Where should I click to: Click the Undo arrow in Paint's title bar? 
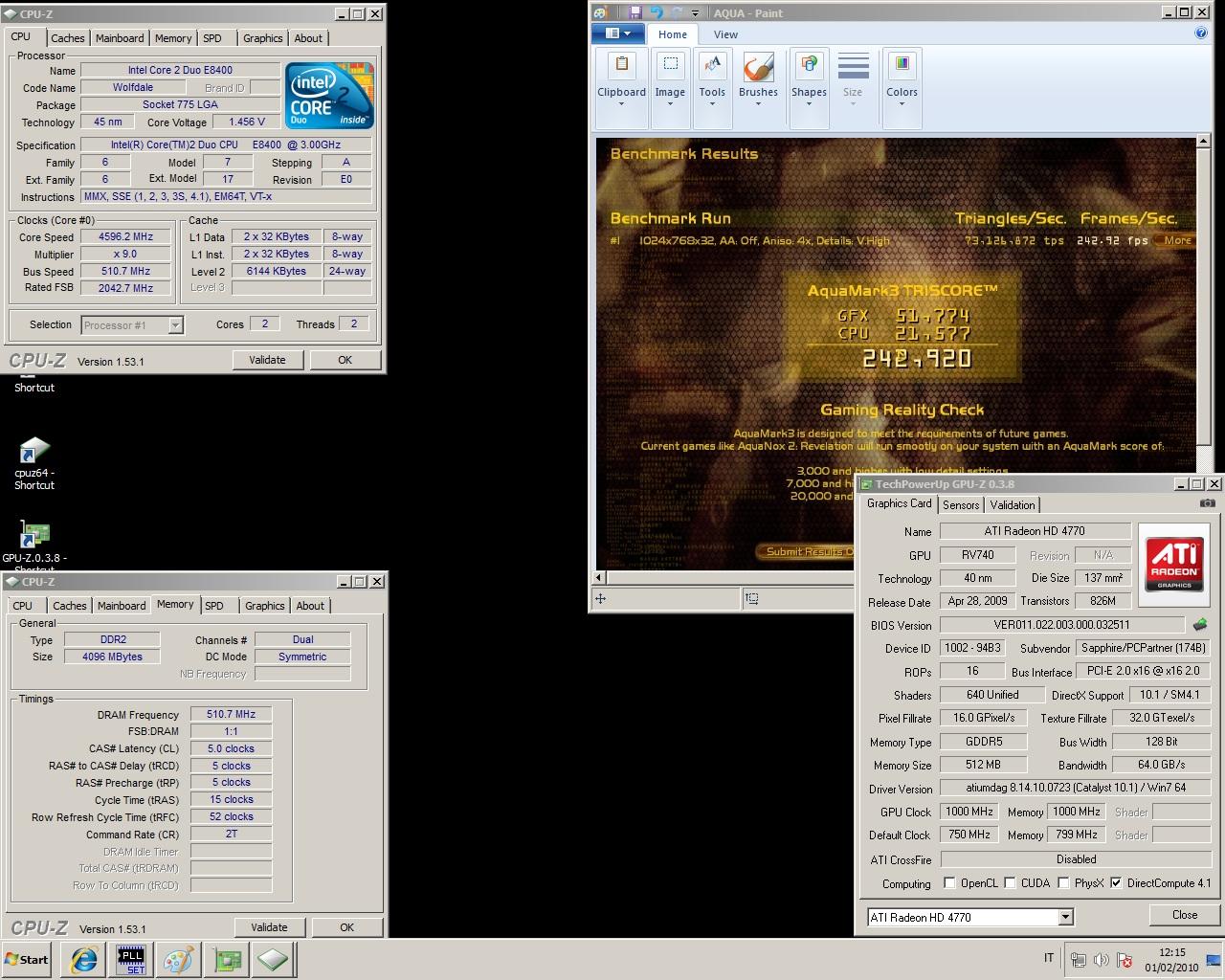(x=657, y=12)
